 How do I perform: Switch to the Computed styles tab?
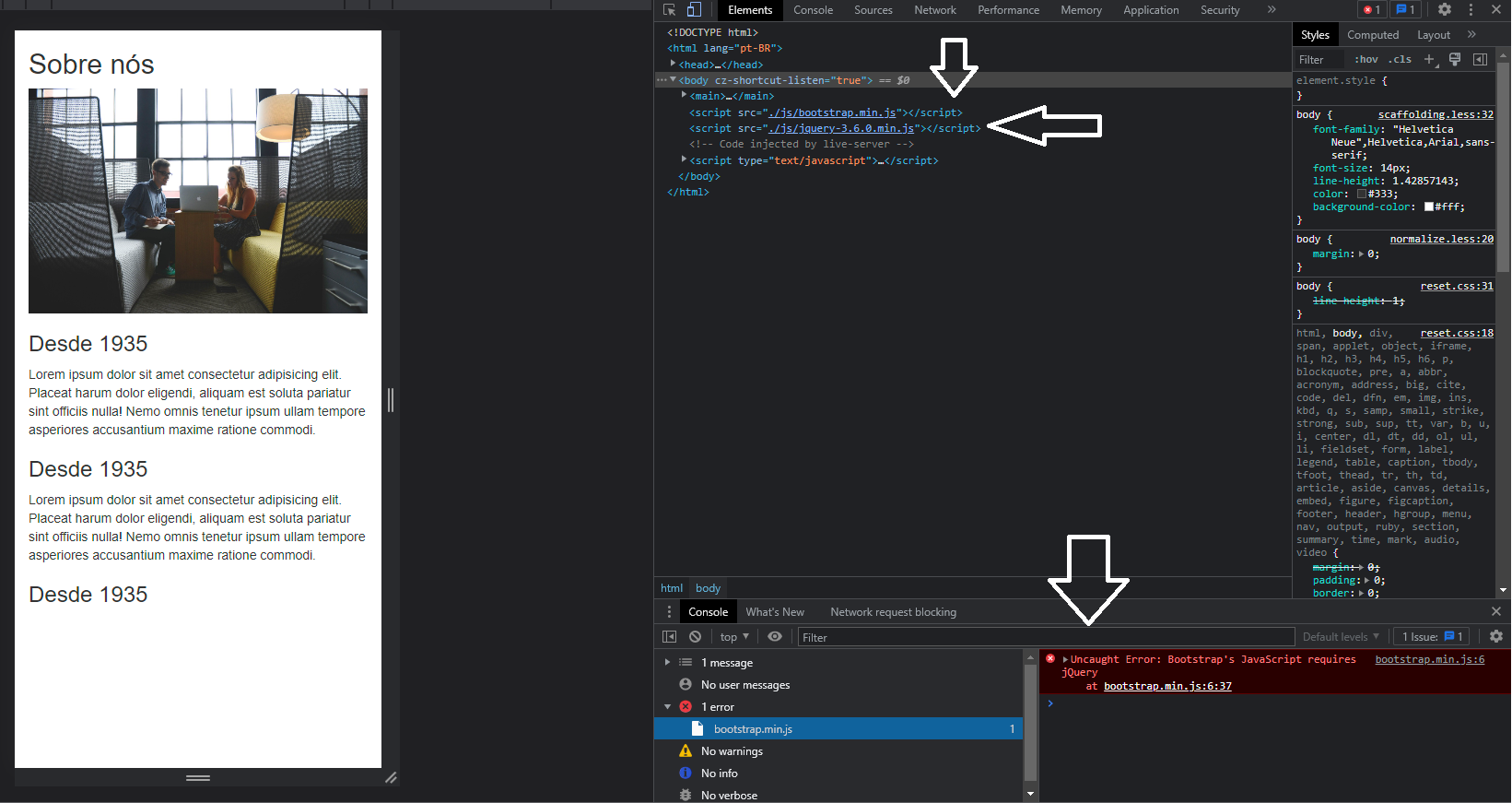pos(1373,35)
